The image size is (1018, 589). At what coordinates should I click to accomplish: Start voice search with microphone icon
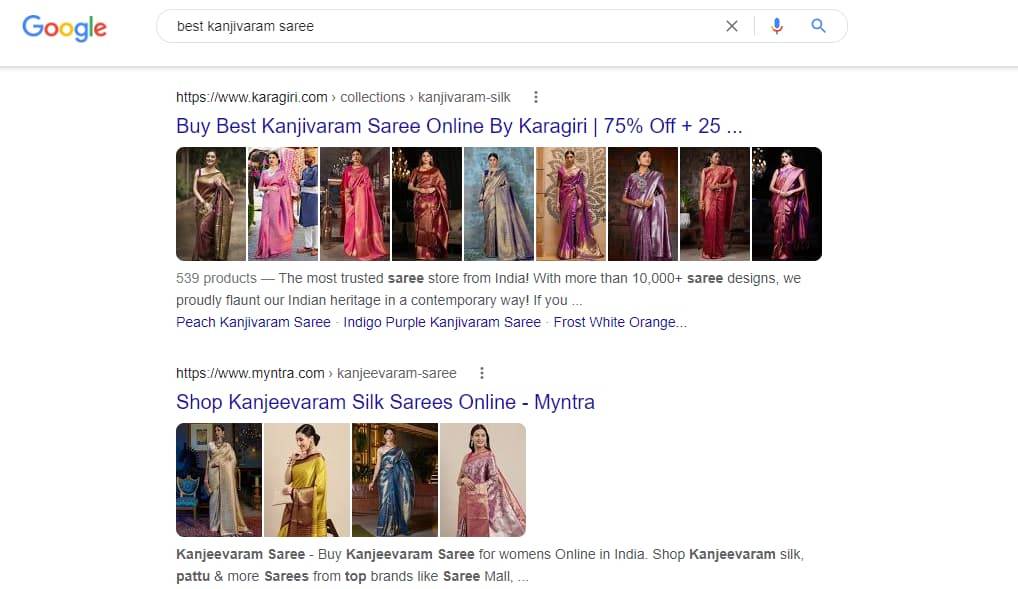pyautogui.click(x=776, y=26)
